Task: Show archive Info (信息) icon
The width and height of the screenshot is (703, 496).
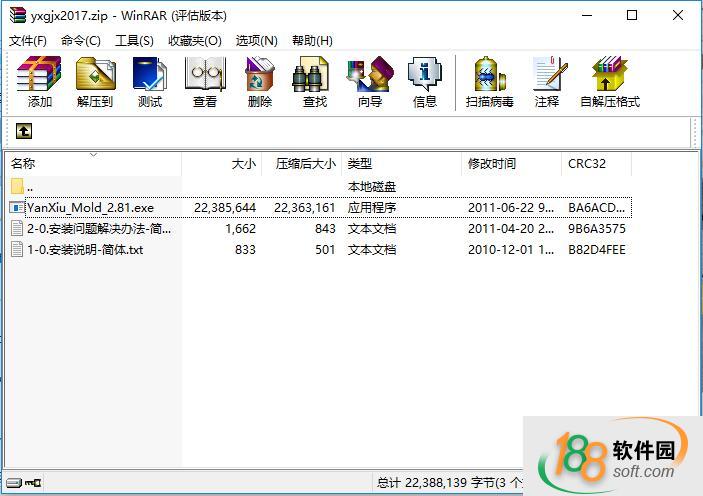Action: 425,82
